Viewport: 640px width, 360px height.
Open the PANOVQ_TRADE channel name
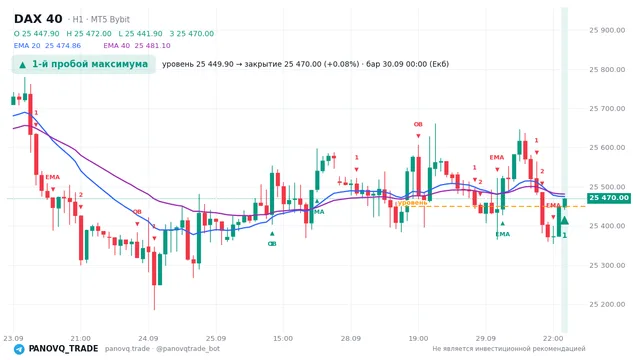(x=63, y=349)
